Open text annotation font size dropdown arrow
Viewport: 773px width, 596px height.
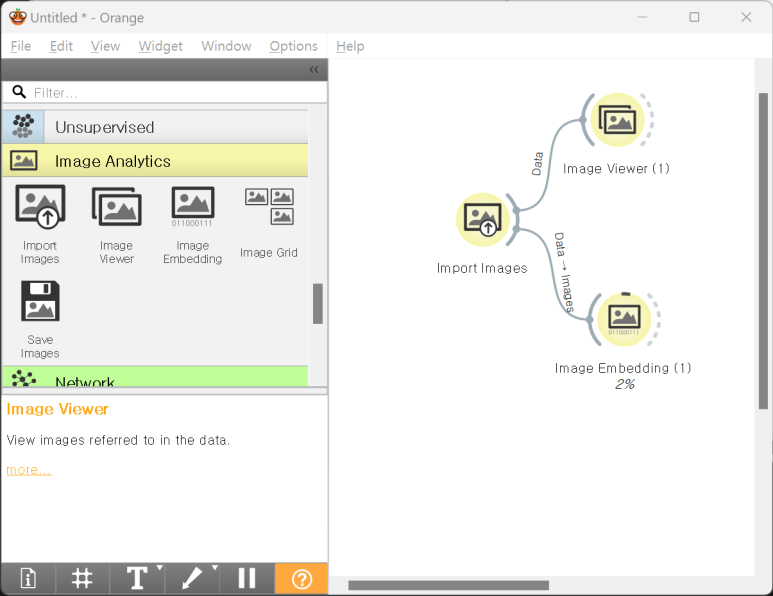(x=159, y=568)
